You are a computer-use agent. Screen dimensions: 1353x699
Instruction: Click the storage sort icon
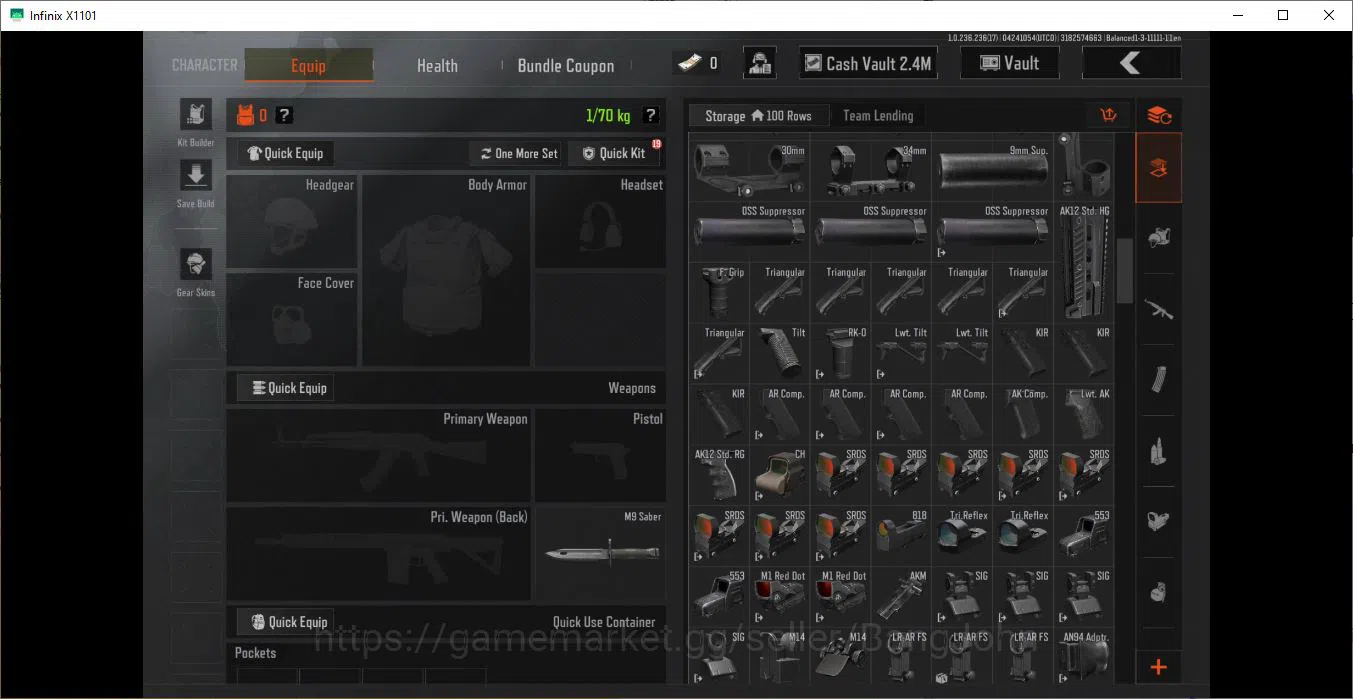[1107, 115]
